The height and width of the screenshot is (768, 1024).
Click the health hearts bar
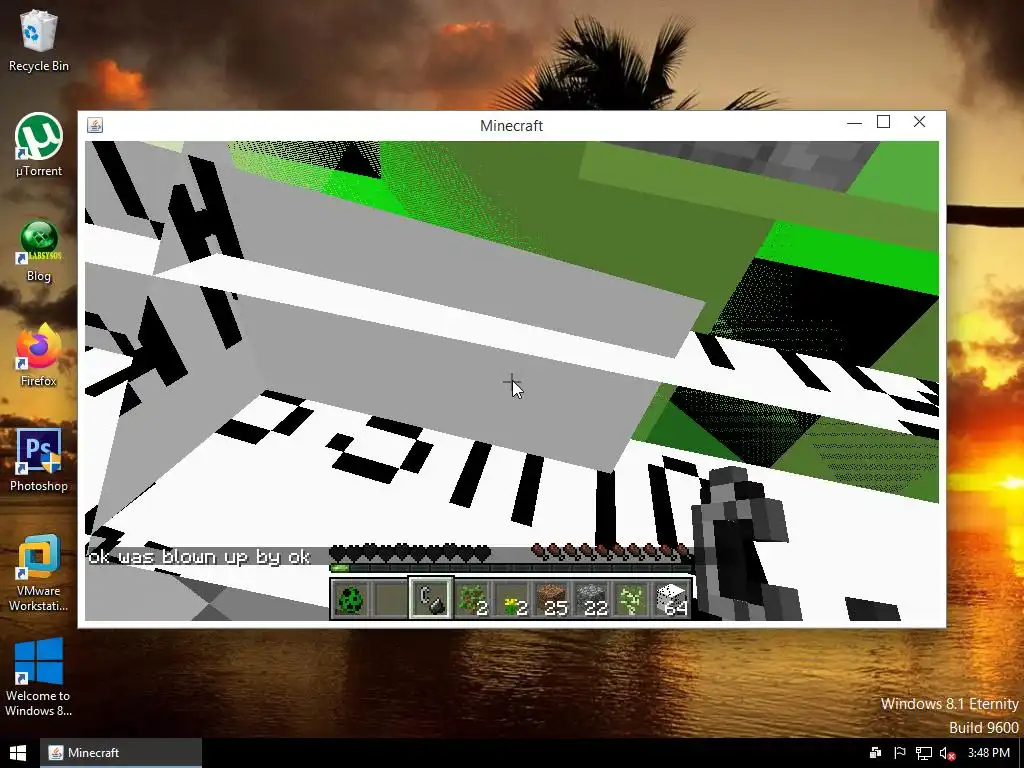click(410, 553)
